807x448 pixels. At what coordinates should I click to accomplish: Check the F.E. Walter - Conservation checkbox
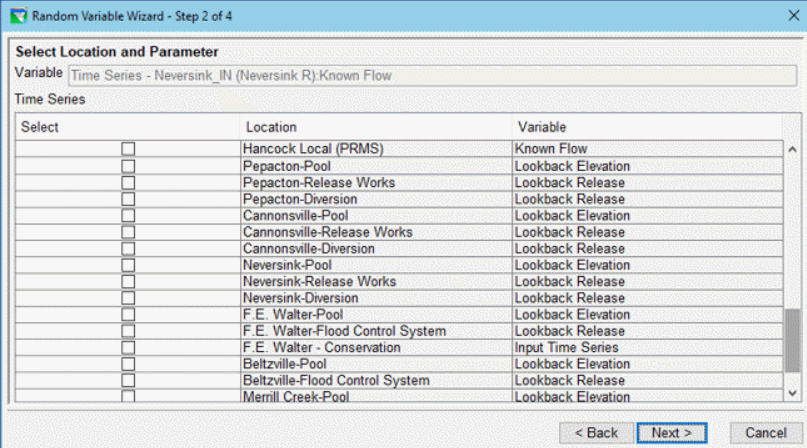click(x=128, y=347)
